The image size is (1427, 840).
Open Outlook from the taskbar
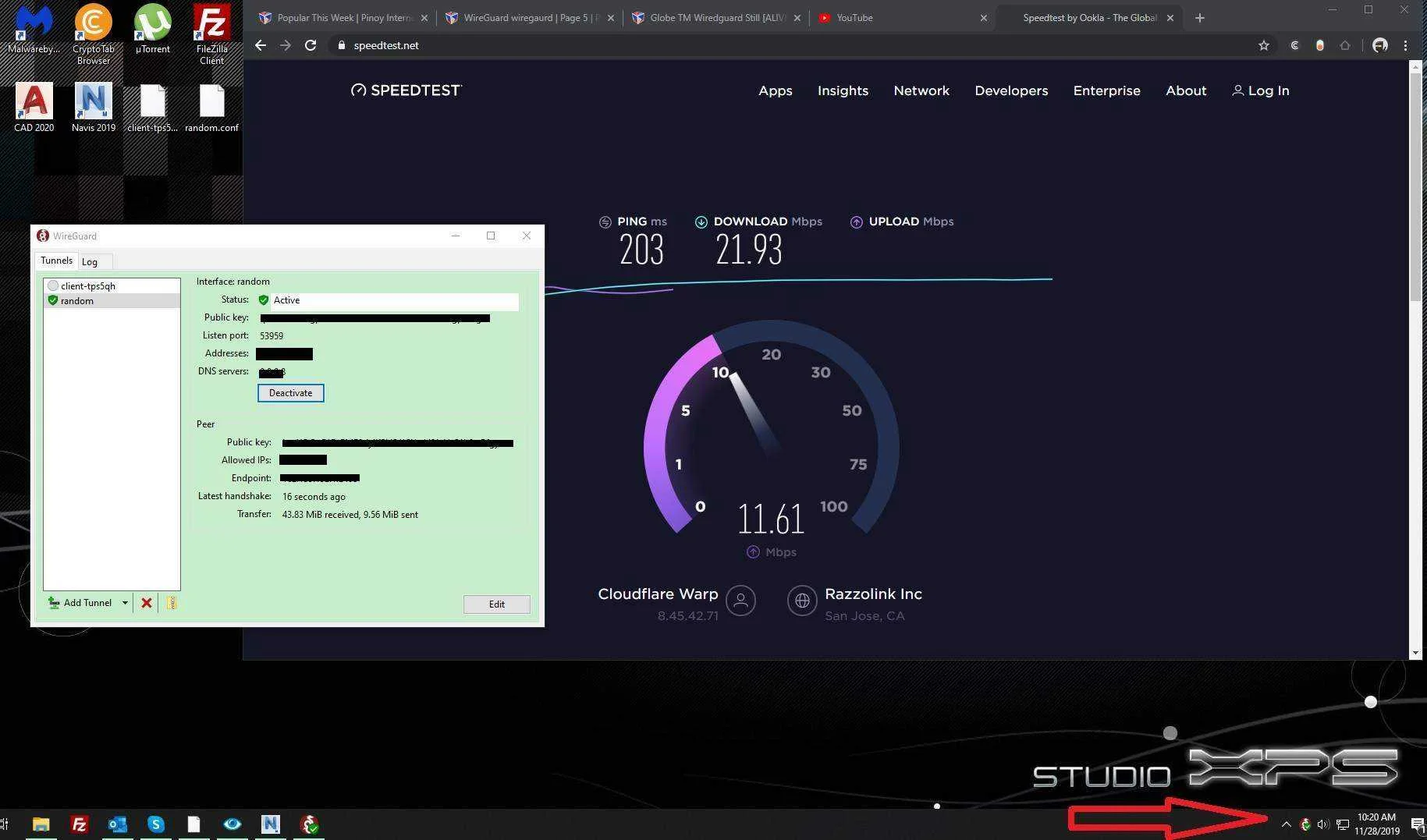coord(117,824)
